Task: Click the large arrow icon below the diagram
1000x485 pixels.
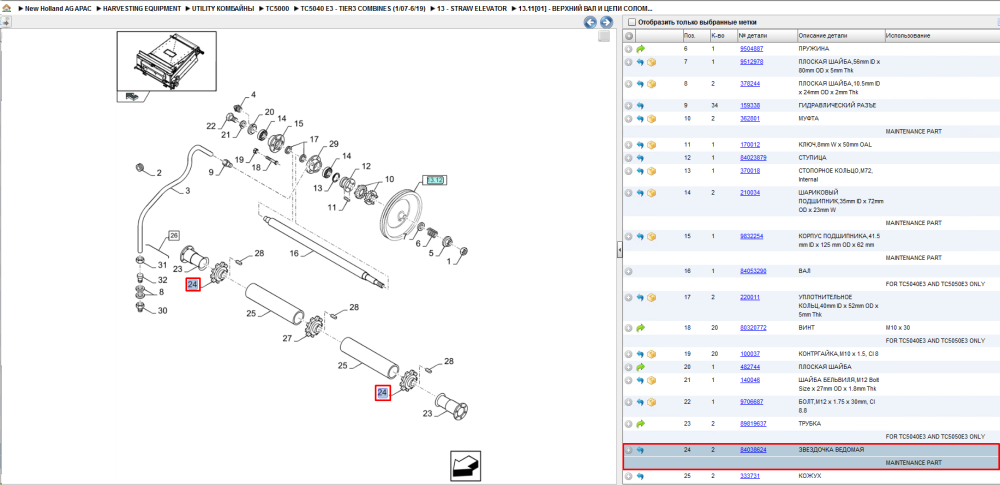Action: coord(466,466)
